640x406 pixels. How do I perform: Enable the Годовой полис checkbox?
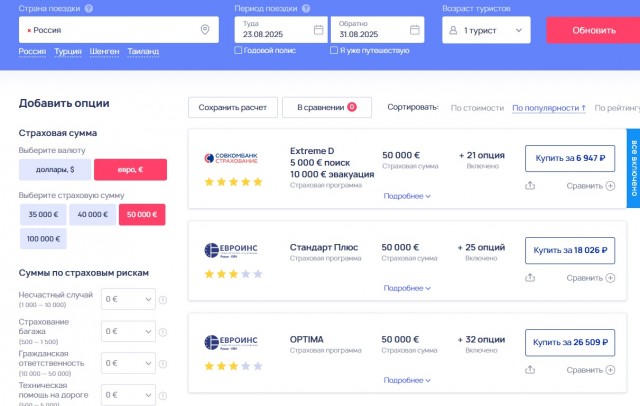(238, 50)
